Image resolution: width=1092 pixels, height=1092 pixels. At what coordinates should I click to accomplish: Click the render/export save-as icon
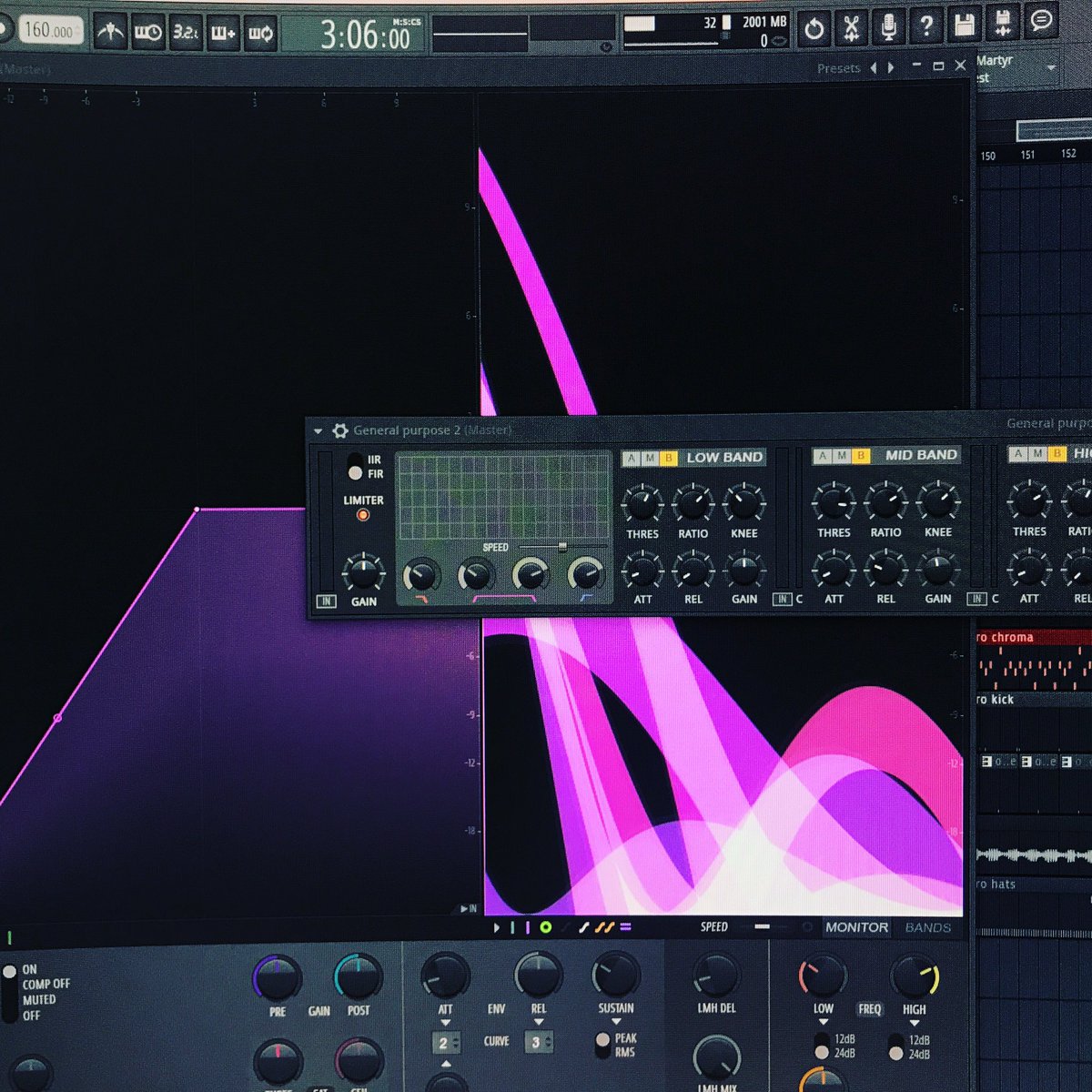point(1003,23)
